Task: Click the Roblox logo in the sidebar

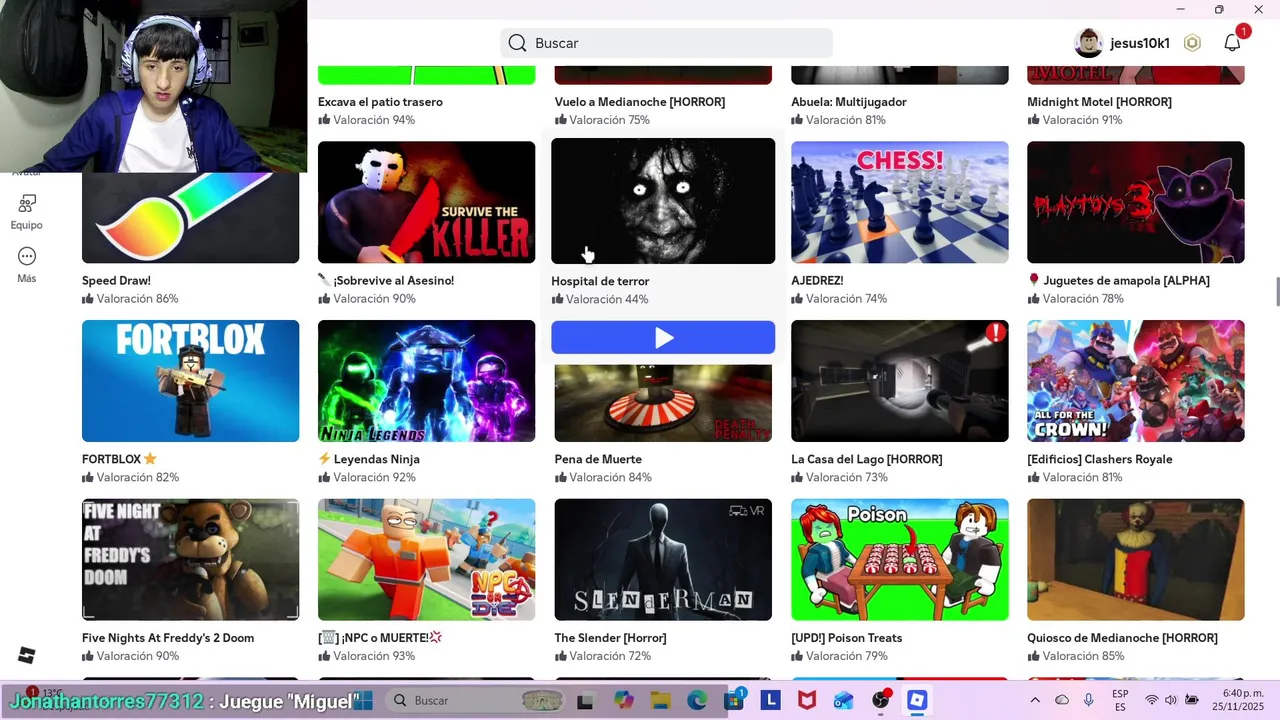Action: coord(27,655)
